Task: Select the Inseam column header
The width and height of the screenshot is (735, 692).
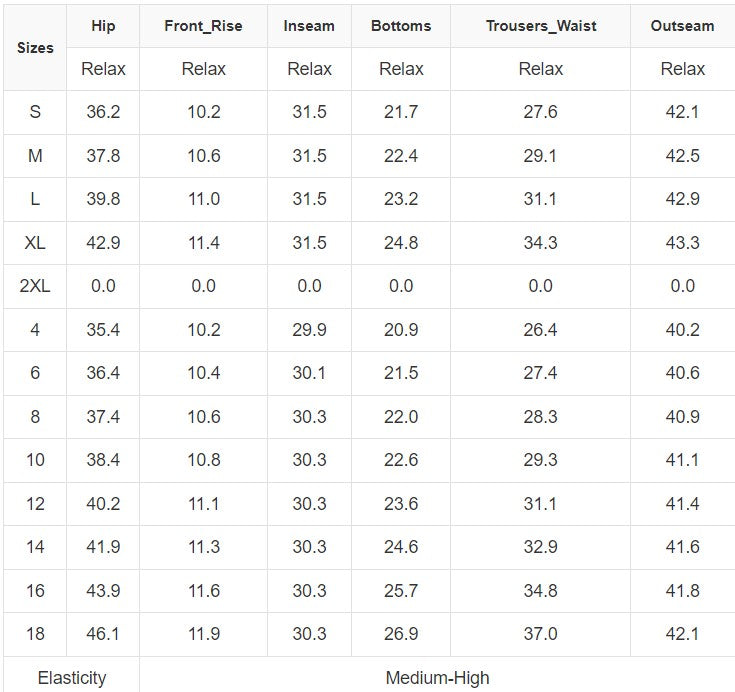Action: tap(309, 26)
